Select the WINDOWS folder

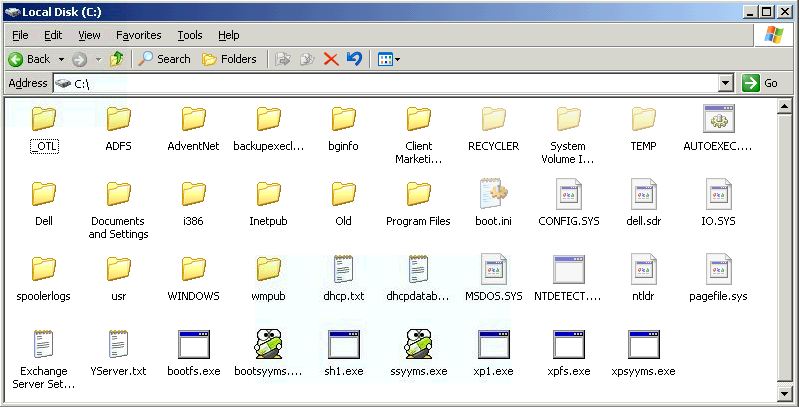[x=193, y=279]
